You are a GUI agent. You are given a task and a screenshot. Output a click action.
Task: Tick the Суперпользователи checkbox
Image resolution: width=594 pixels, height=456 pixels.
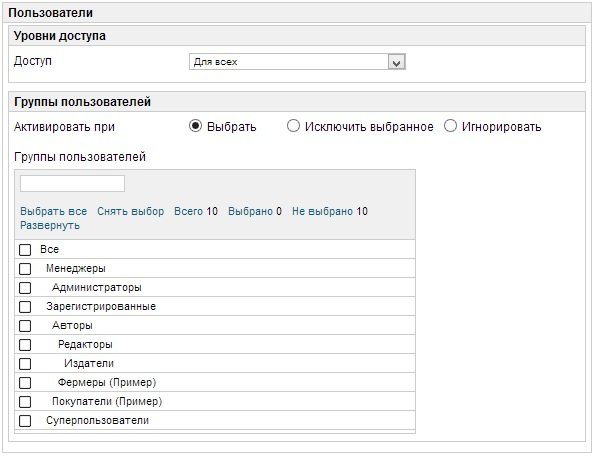(25, 421)
